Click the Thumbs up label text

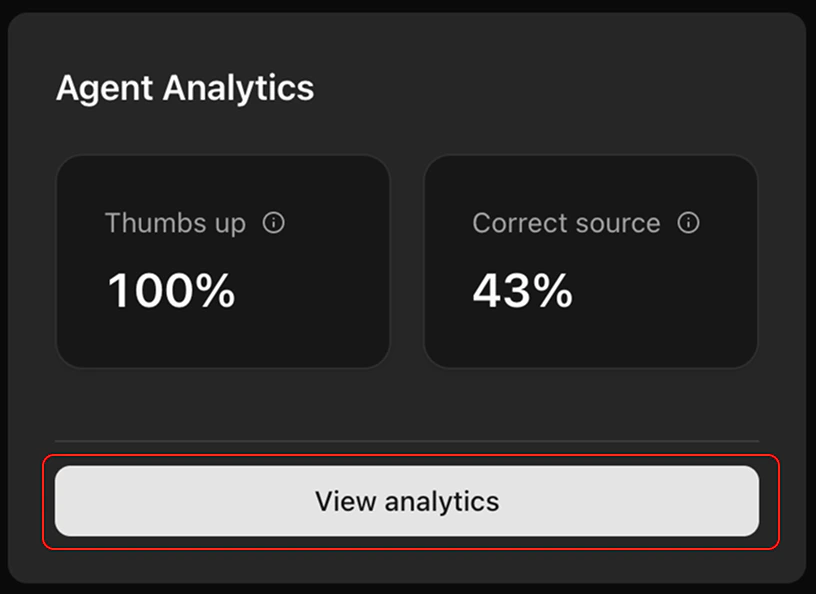pyautogui.click(x=176, y=223)
